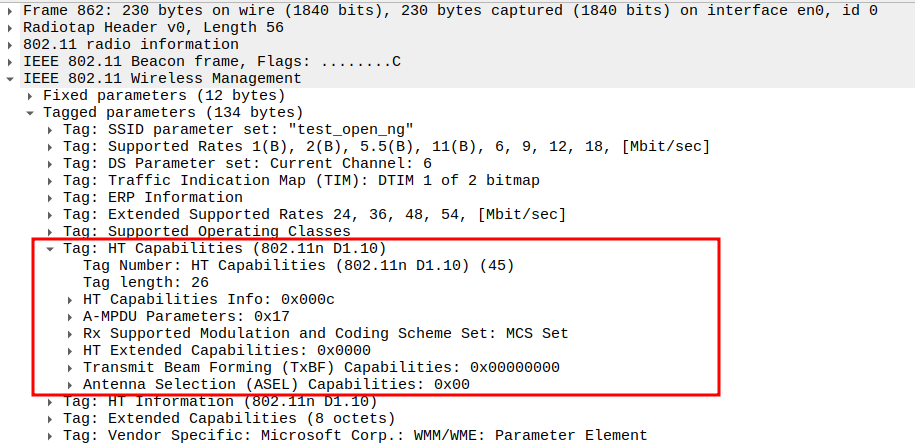The image size is (915, 448).
Task: Expand A-MPDU Parameters 0x17
Action: (70, 317)
